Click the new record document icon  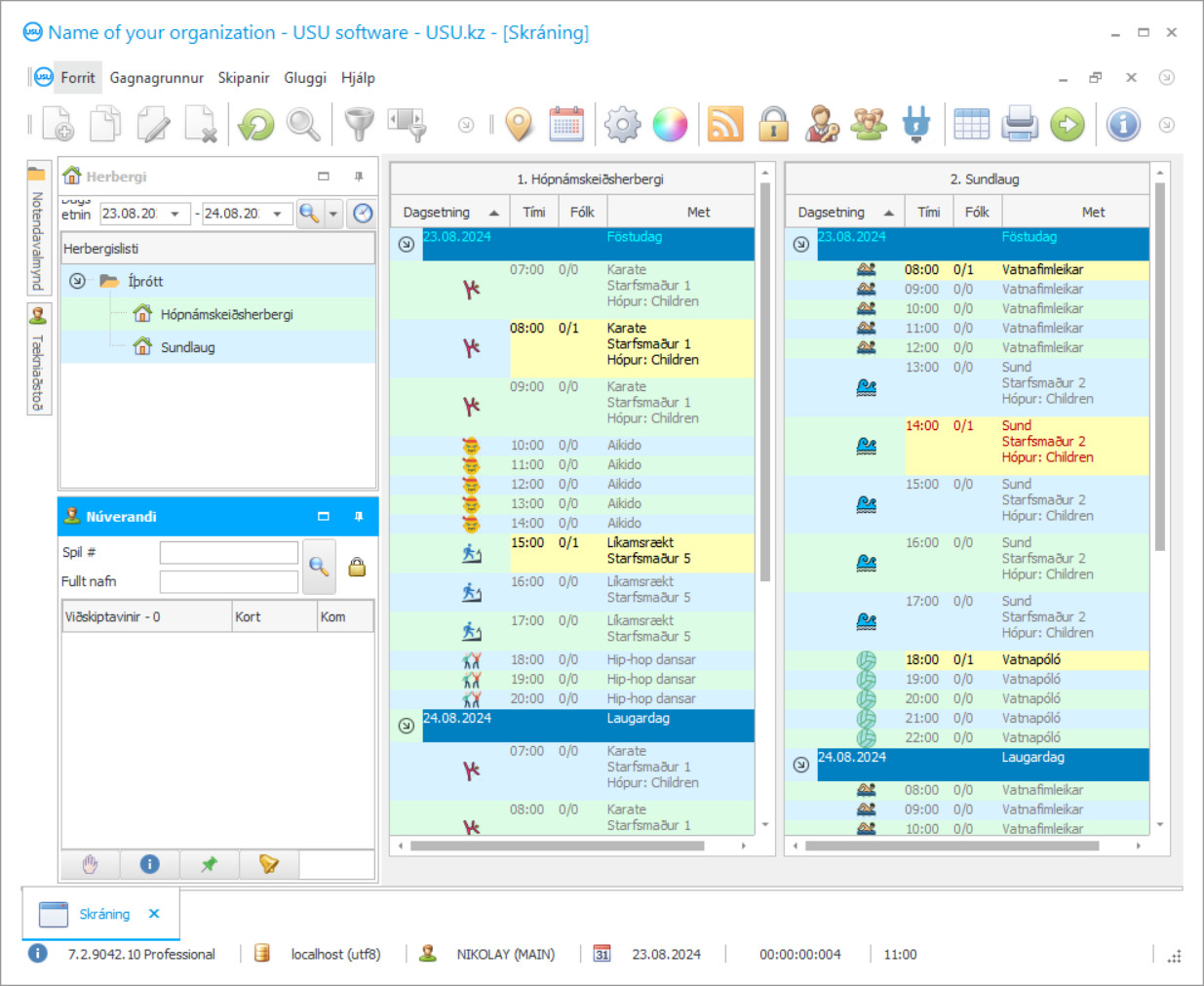(58, 125)
